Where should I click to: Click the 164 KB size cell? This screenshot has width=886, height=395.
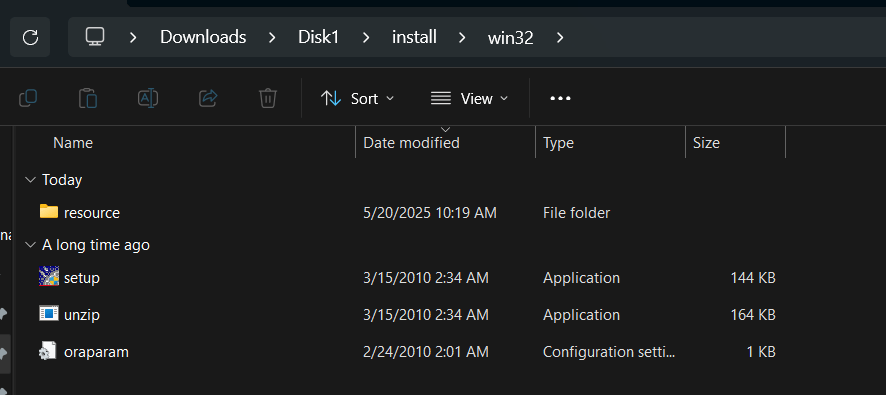click(753, 315)
